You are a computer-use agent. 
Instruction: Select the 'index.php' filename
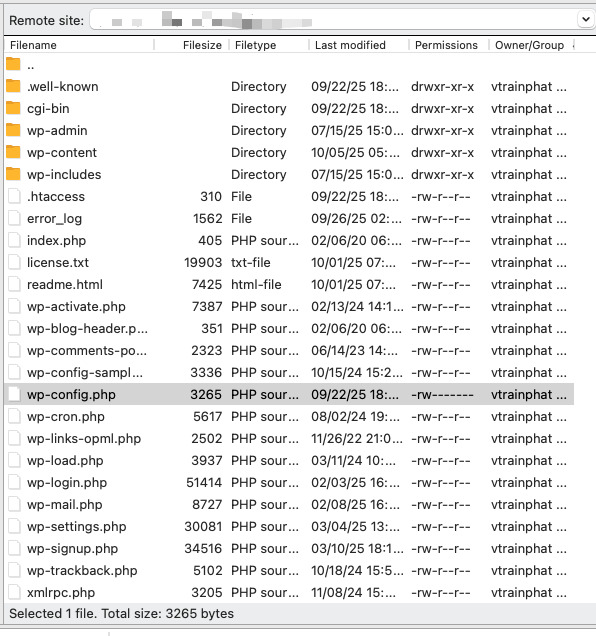56,241
